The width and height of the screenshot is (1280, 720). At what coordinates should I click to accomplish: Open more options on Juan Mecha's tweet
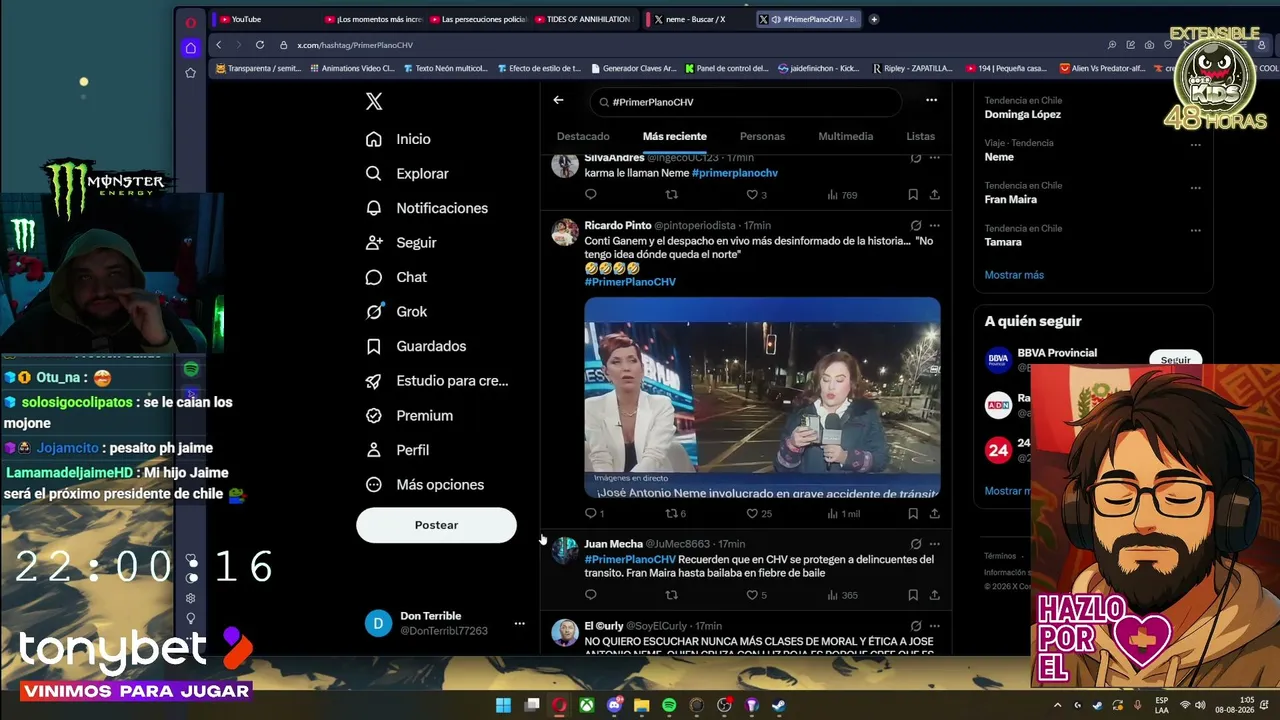(x=935, y=544)
